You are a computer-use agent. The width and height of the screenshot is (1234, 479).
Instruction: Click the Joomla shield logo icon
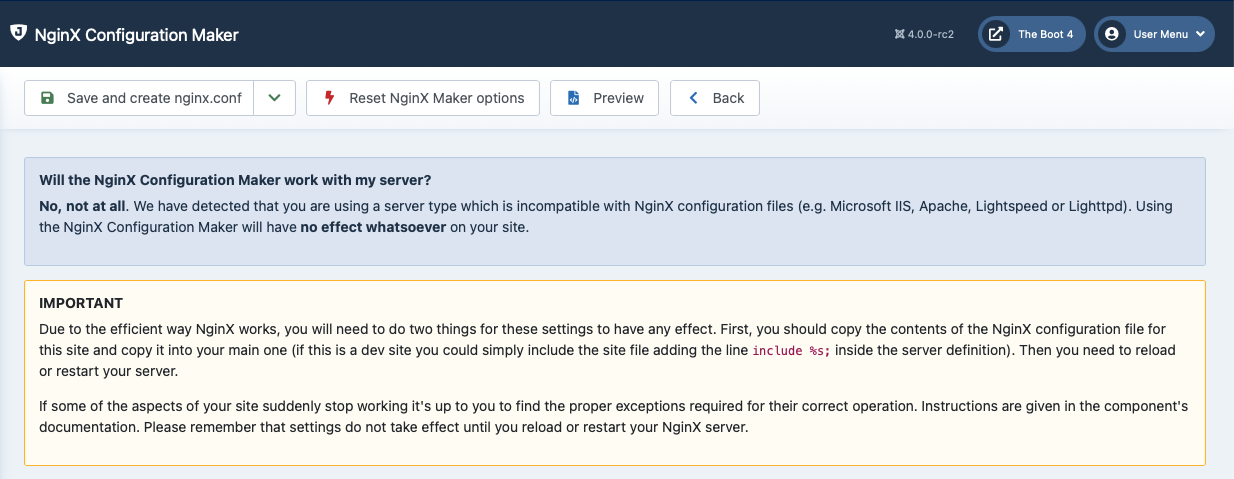18,33
